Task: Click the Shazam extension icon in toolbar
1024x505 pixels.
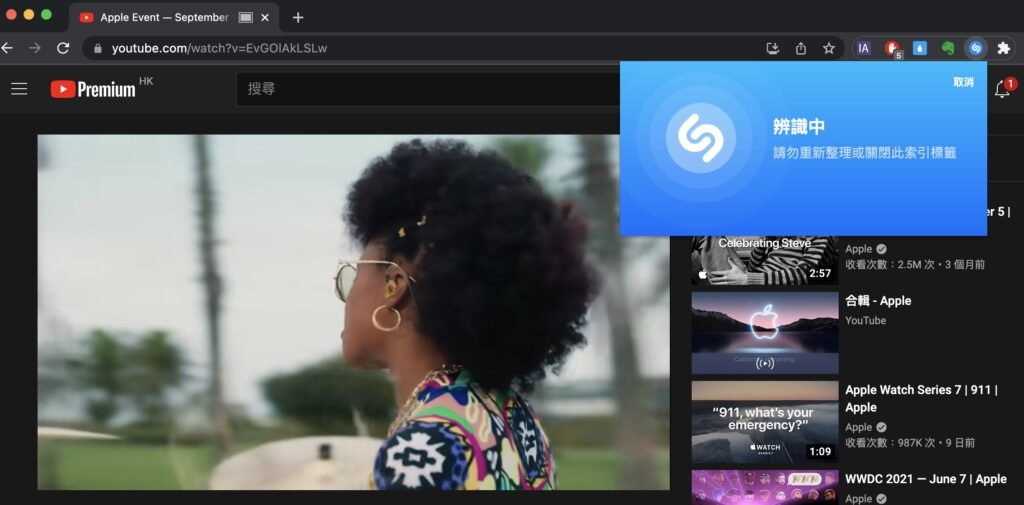Action: [x=976, y=48]
